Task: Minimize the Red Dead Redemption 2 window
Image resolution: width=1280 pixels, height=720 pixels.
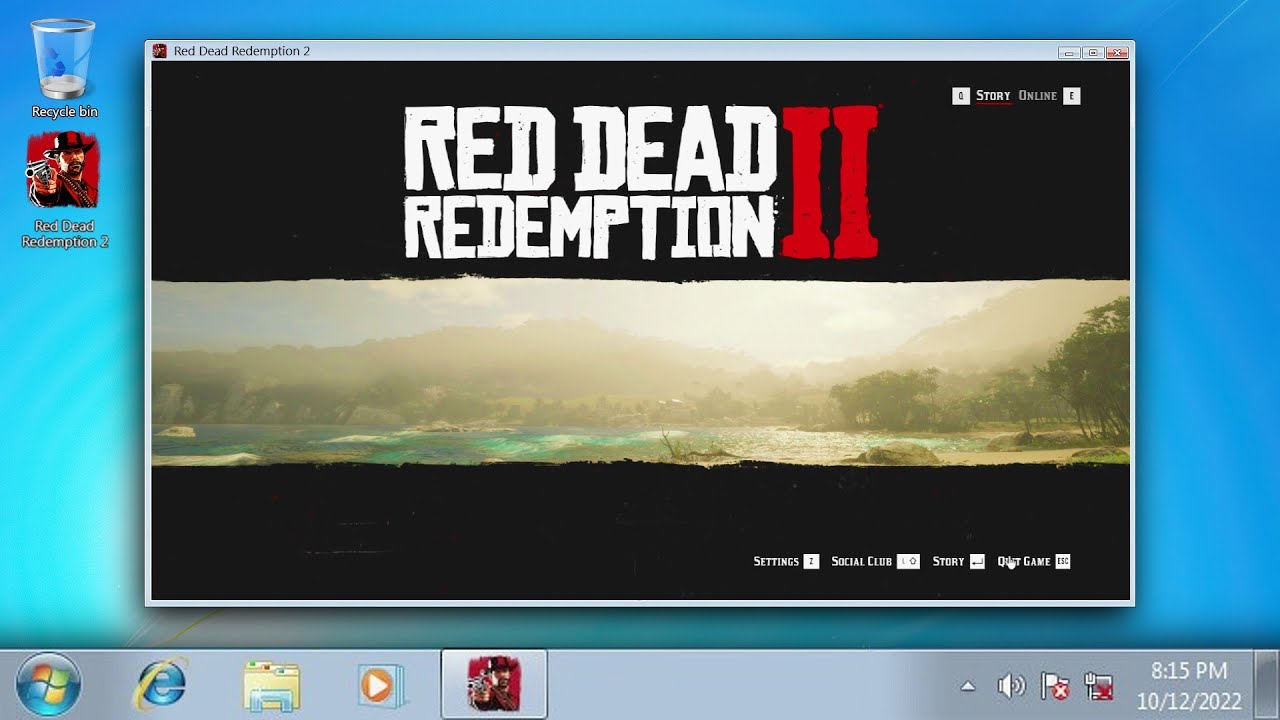Action: click(x=1069, y=52)
